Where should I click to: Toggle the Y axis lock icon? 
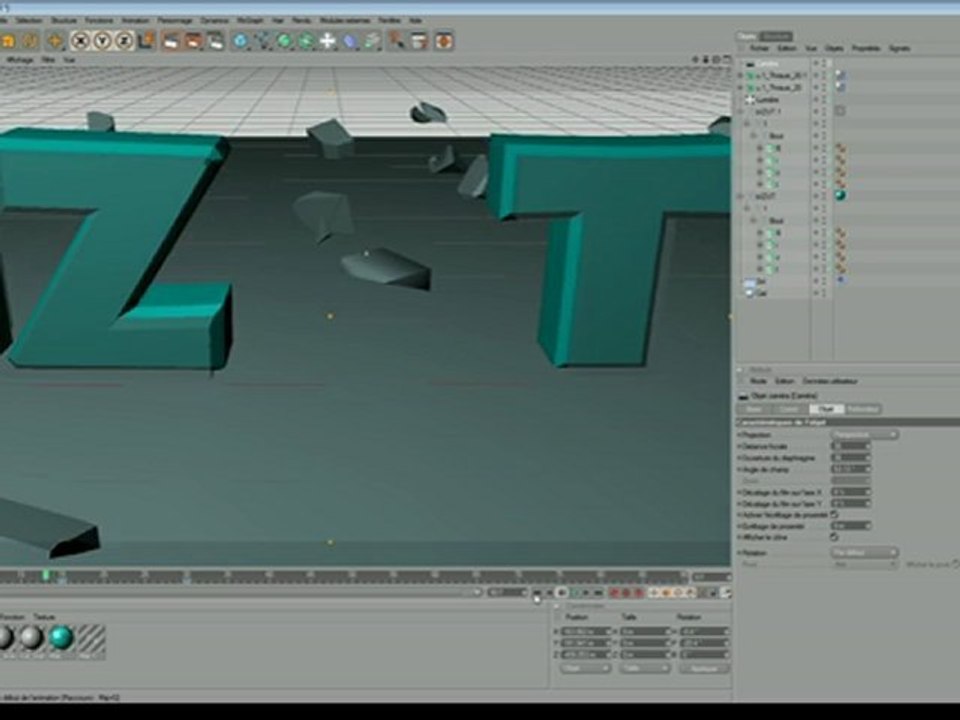(x=102, y=41)
